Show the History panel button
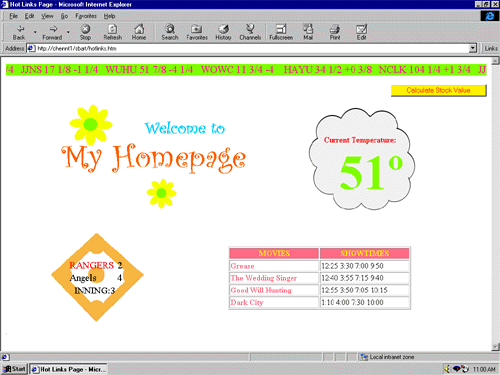 pos(223,32)
